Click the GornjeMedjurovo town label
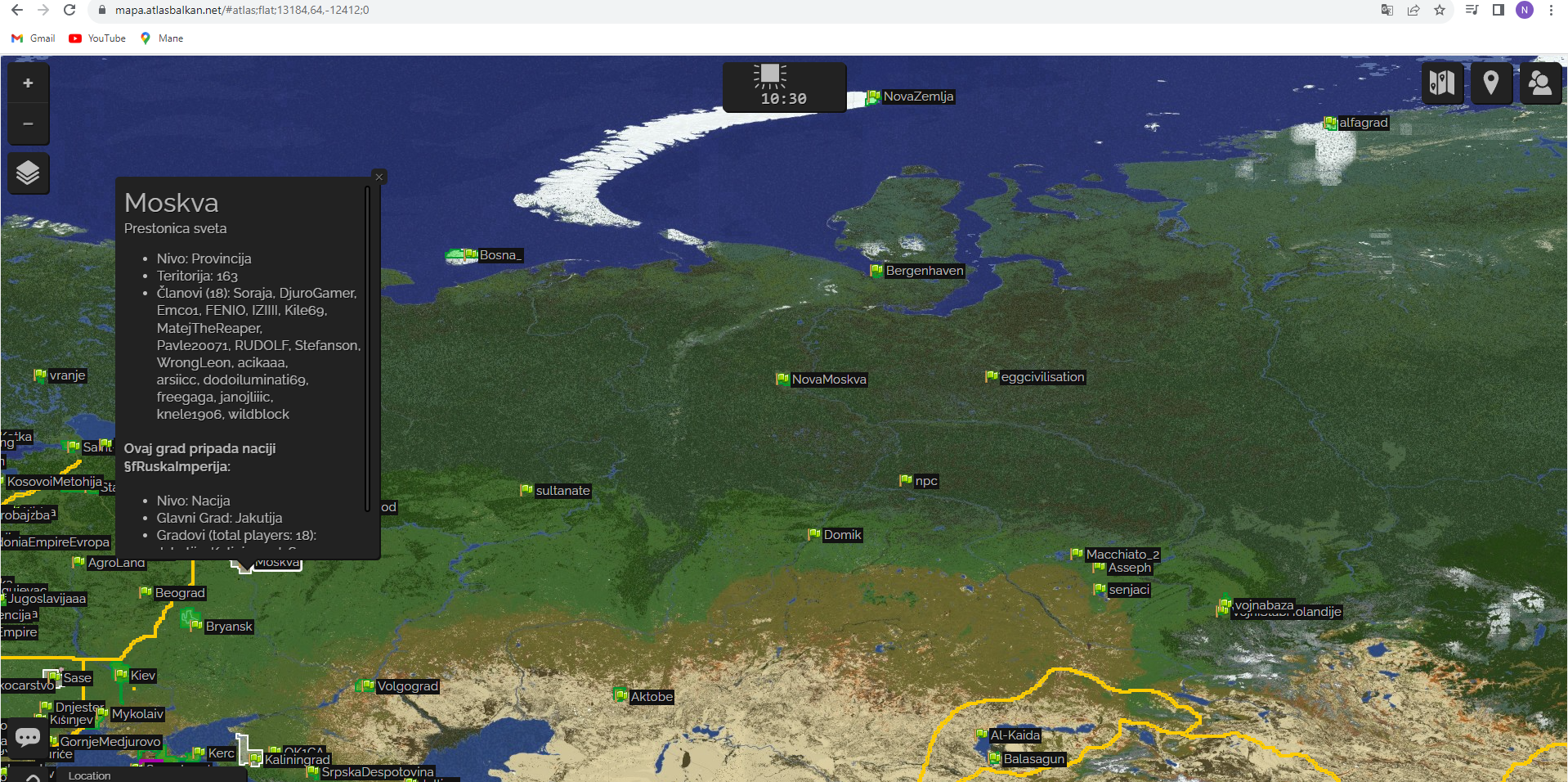Screen dimensions: 1568x782 point(110,742)
